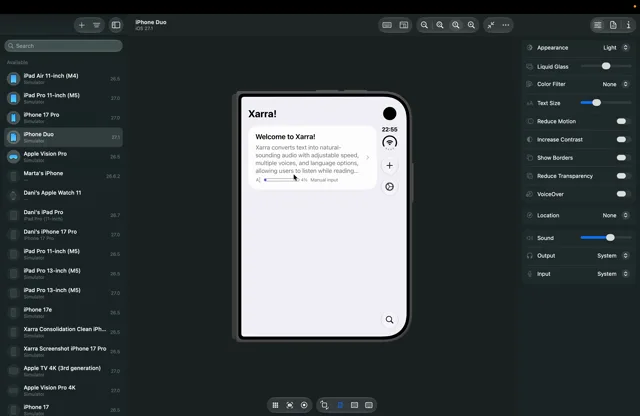Screen dimensions: 640x416
Task: Click the Liquid Glass slider handle
Action: (606, 66)
